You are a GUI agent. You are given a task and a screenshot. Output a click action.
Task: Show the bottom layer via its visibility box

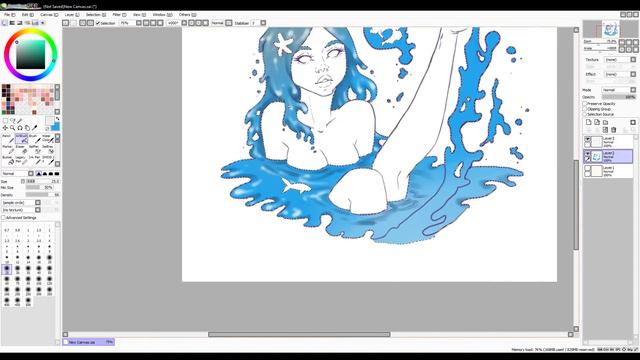[587, 168]
